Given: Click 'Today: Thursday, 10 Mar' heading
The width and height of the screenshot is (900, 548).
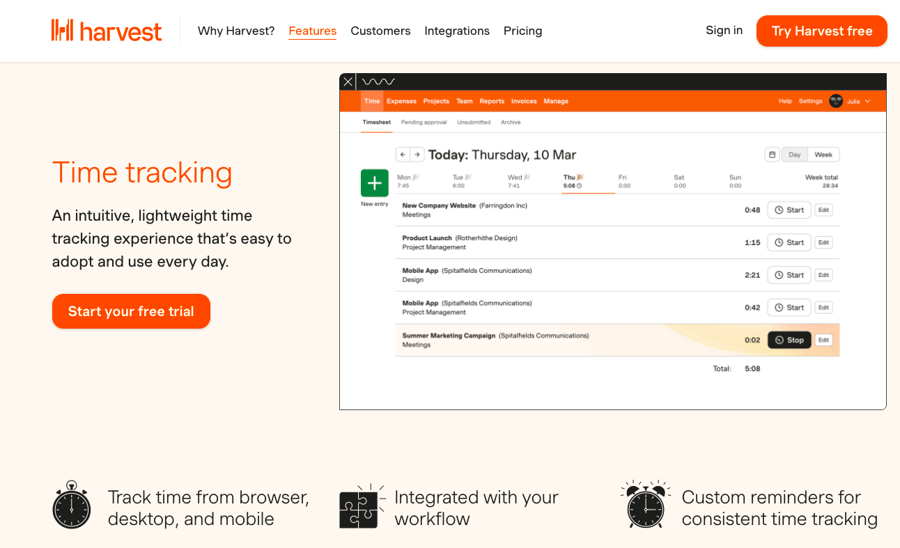Looking at the screenshot, I should (x=502, y=155).
